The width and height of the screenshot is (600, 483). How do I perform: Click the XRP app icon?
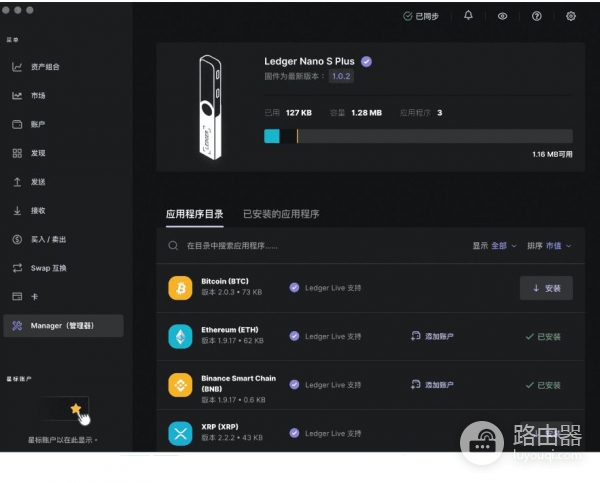[180, 434]
